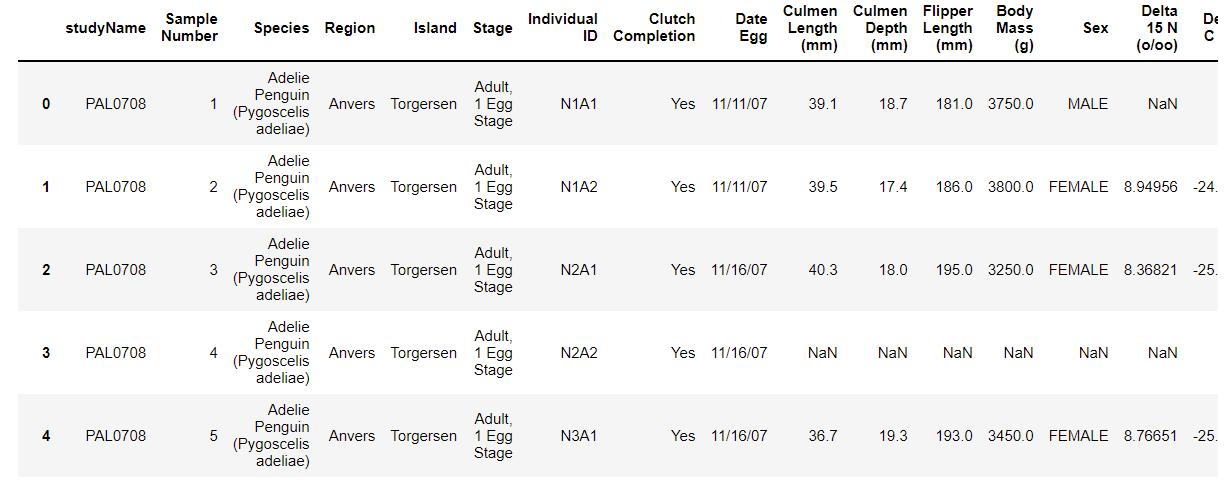The width and height of the screenshot is (1225, 480).
Task: Click the Clutch Completion column header
Action: tap(654, 28)
